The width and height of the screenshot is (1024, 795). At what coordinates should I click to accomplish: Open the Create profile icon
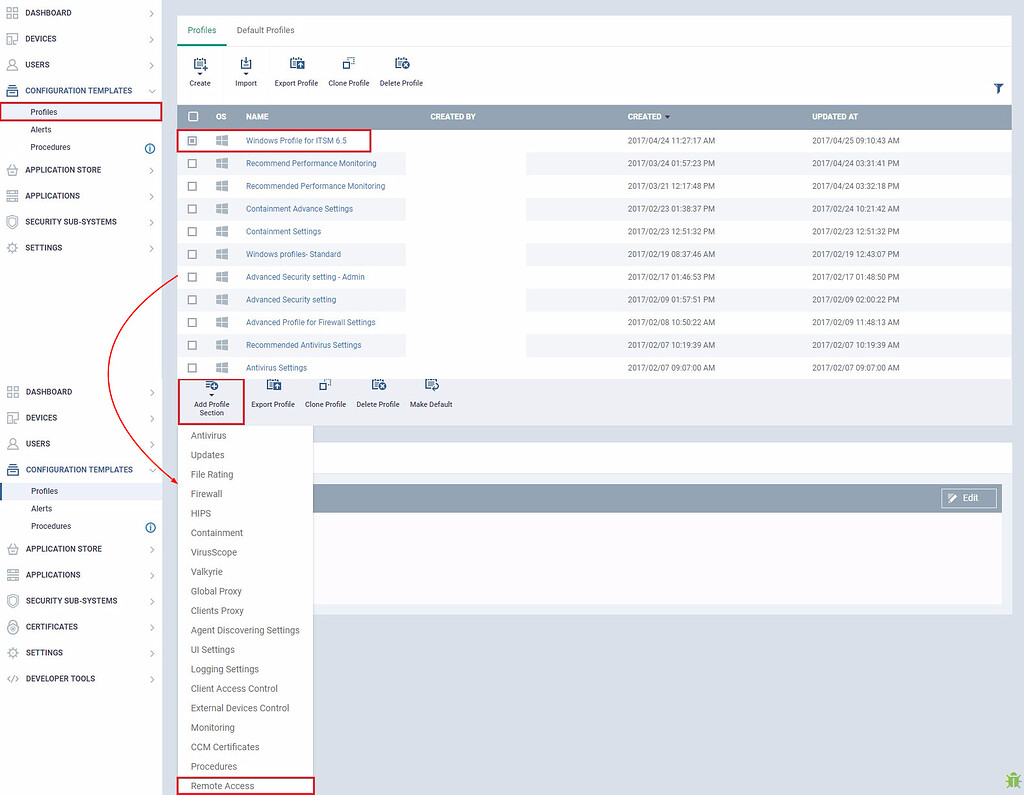pos(199,68)
